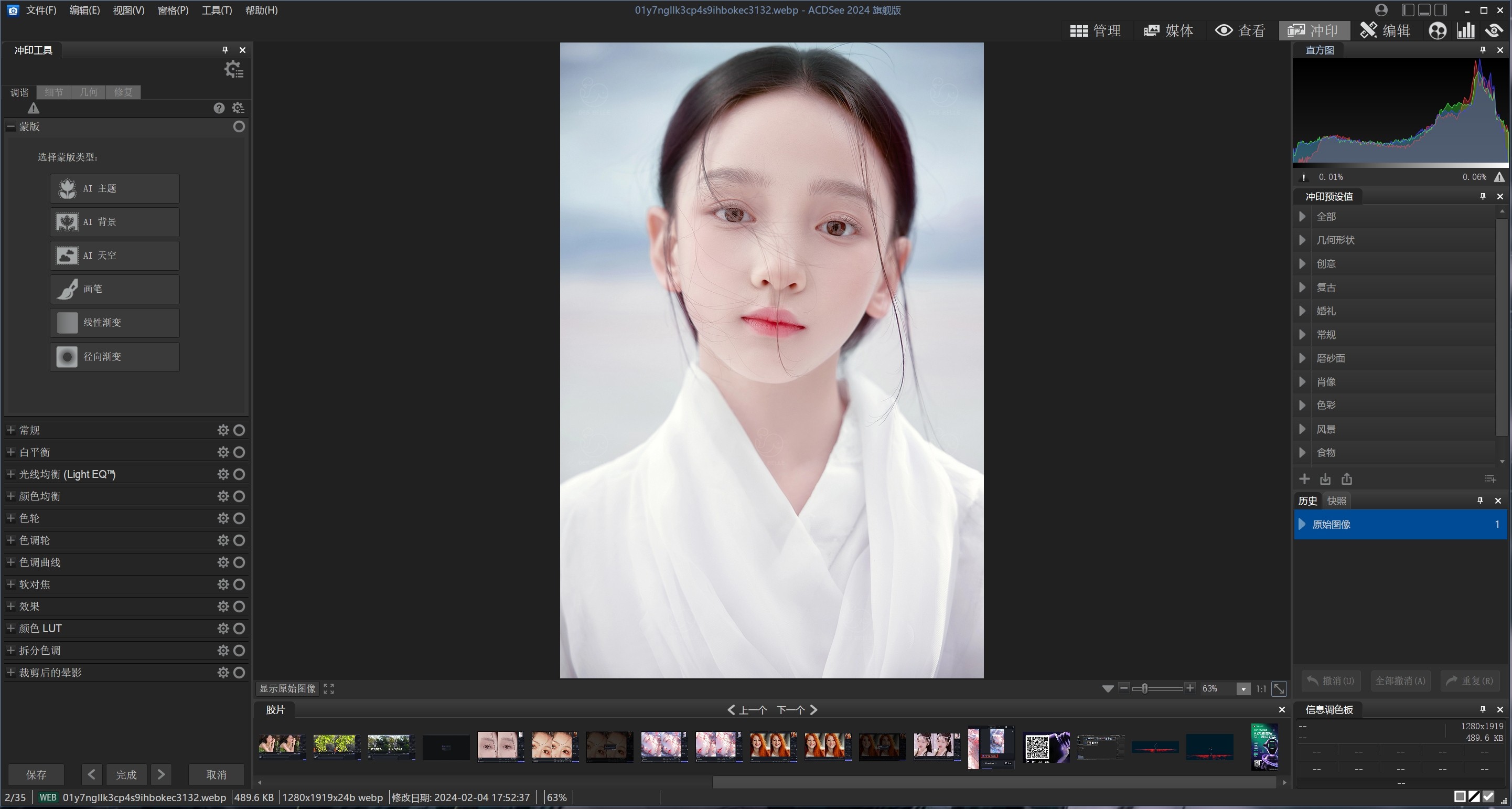The height and width of the screenshot is (809, 1512).
Task: Open the 文件(F) menu
Action: coord(41,10)
